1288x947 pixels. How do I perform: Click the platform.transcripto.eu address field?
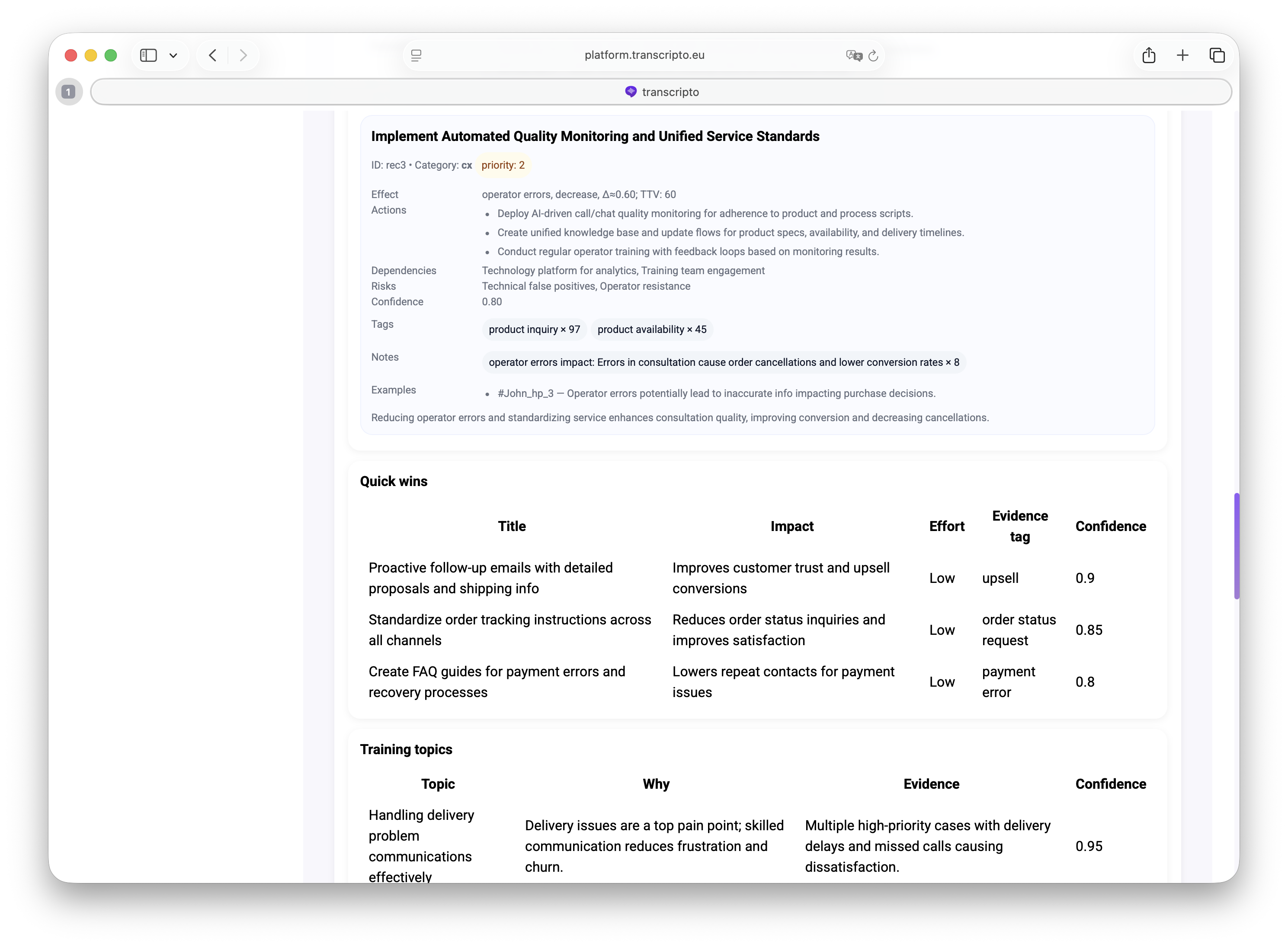(x=644, y=55)
